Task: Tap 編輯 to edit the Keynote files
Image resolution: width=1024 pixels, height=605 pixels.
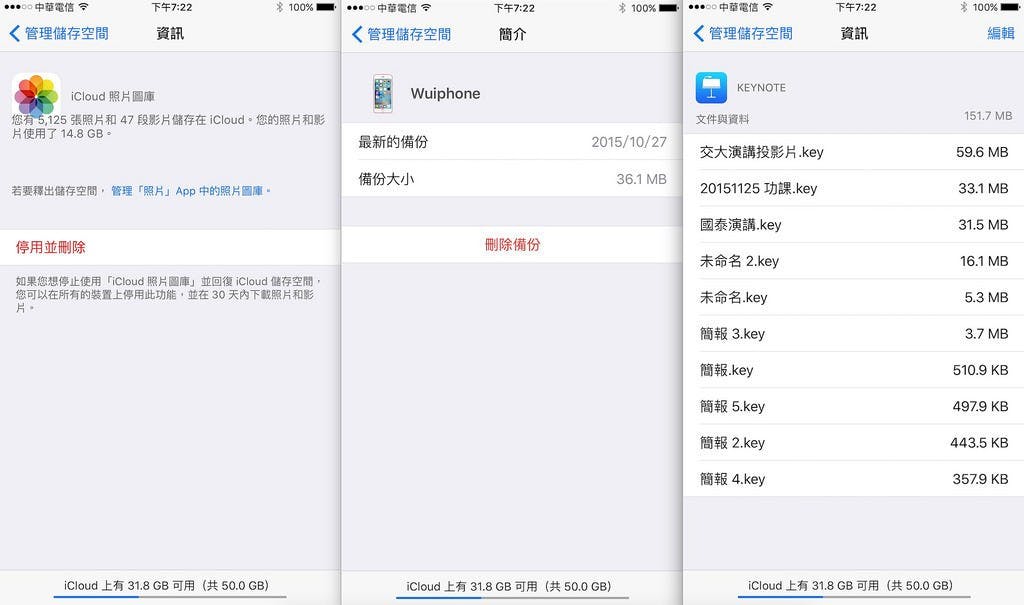Action: click(1000, 33)
